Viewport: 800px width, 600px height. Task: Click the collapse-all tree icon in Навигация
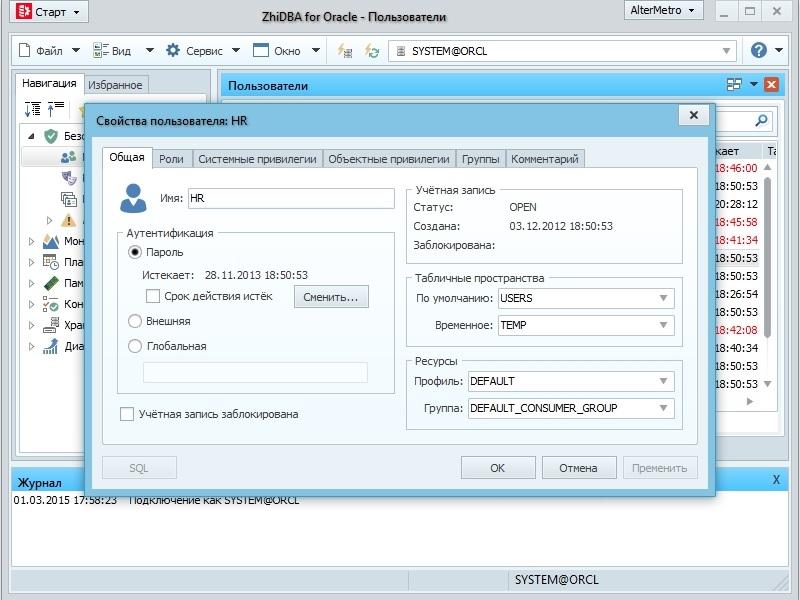(56, 108)
